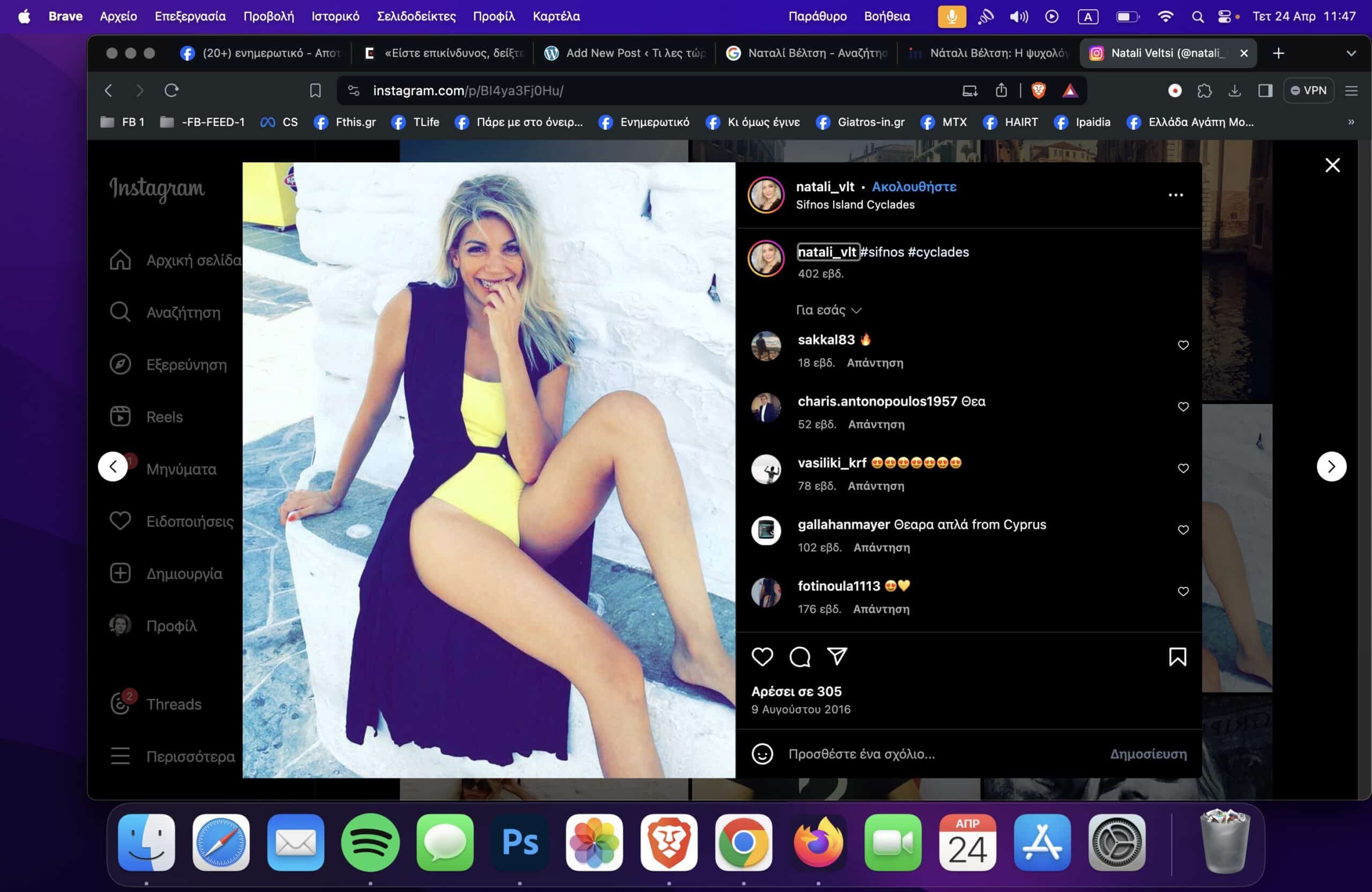The height and width of the screenshot is (892, 1372).
Task: Like the post with the heart icon
Action: 762,656
